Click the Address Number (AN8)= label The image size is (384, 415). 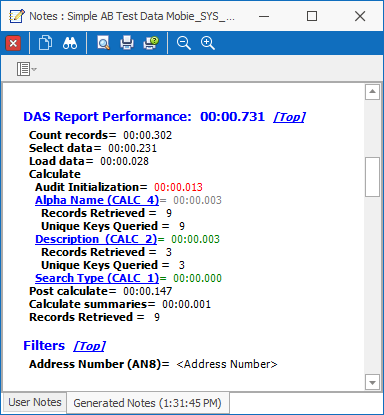coord(99,364)
